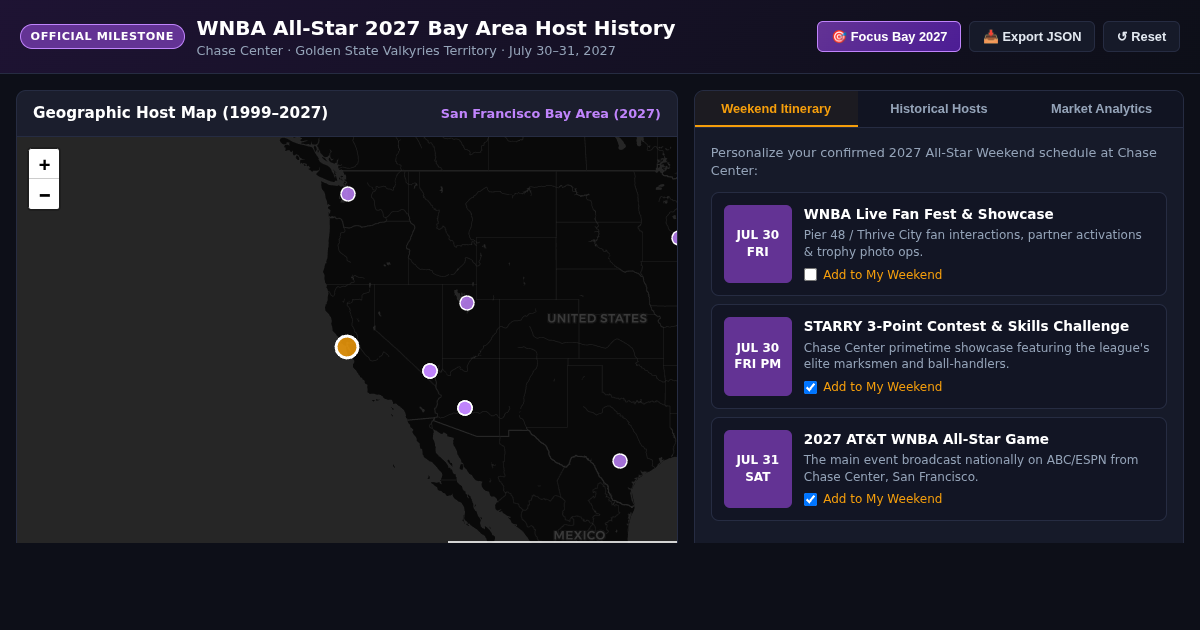Viewport: 1200px width, 630px height.
Task: Click the JUL 30 FRI PM date tile
Action: tap(758, 356)
